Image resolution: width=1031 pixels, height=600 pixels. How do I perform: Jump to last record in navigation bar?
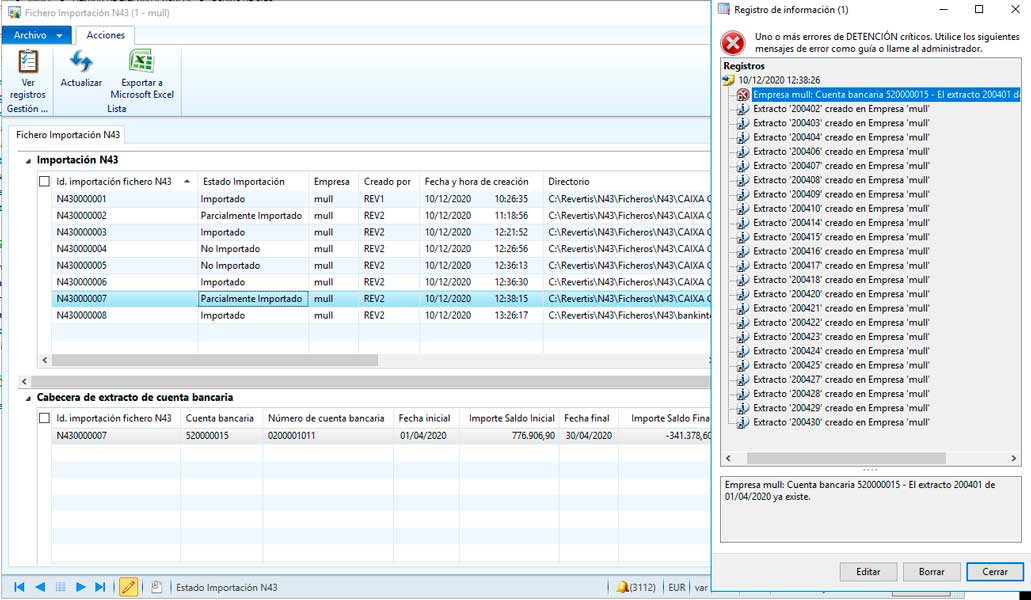click(x=100, y=587)
